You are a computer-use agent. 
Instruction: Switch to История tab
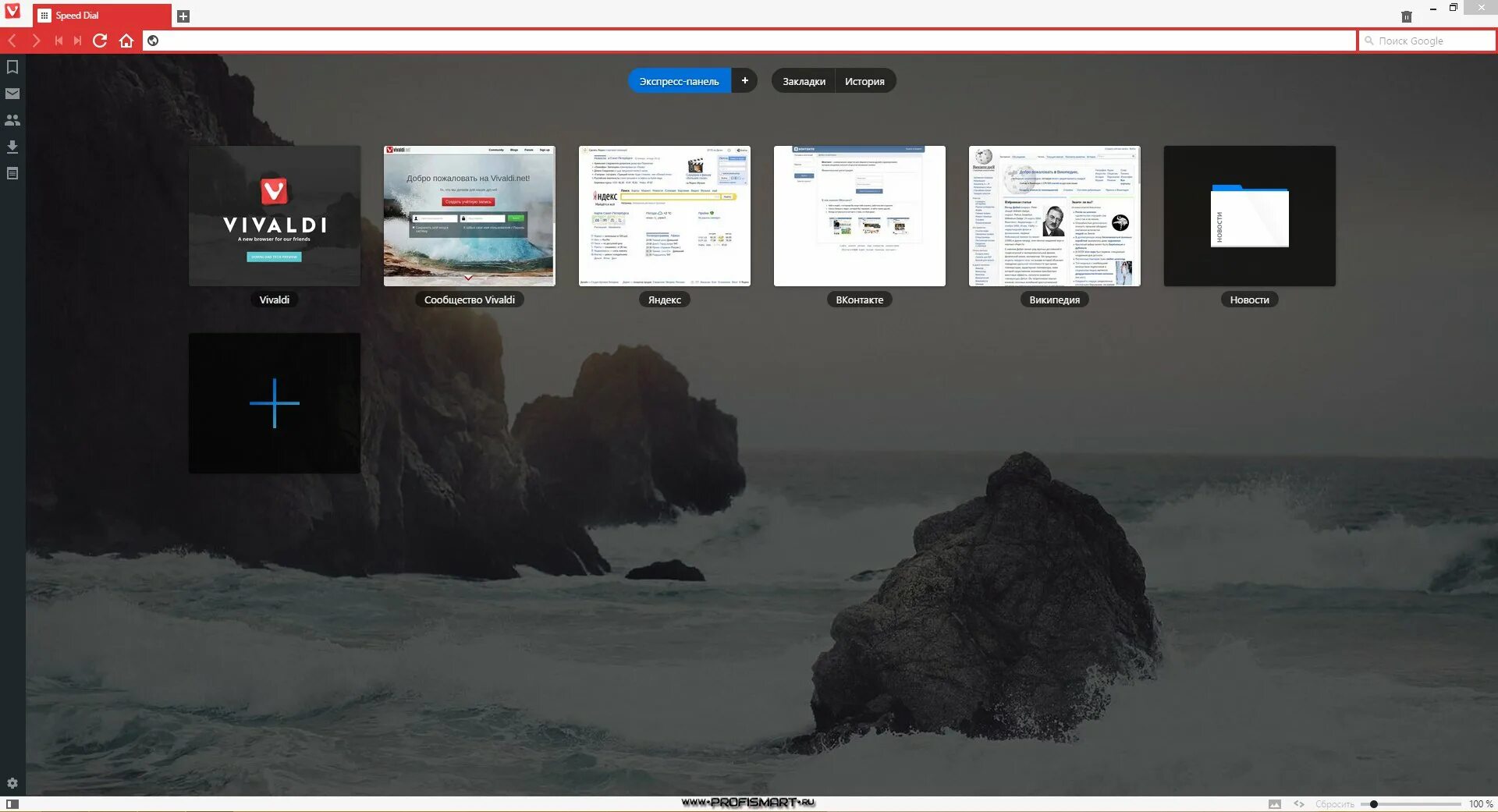864,81
